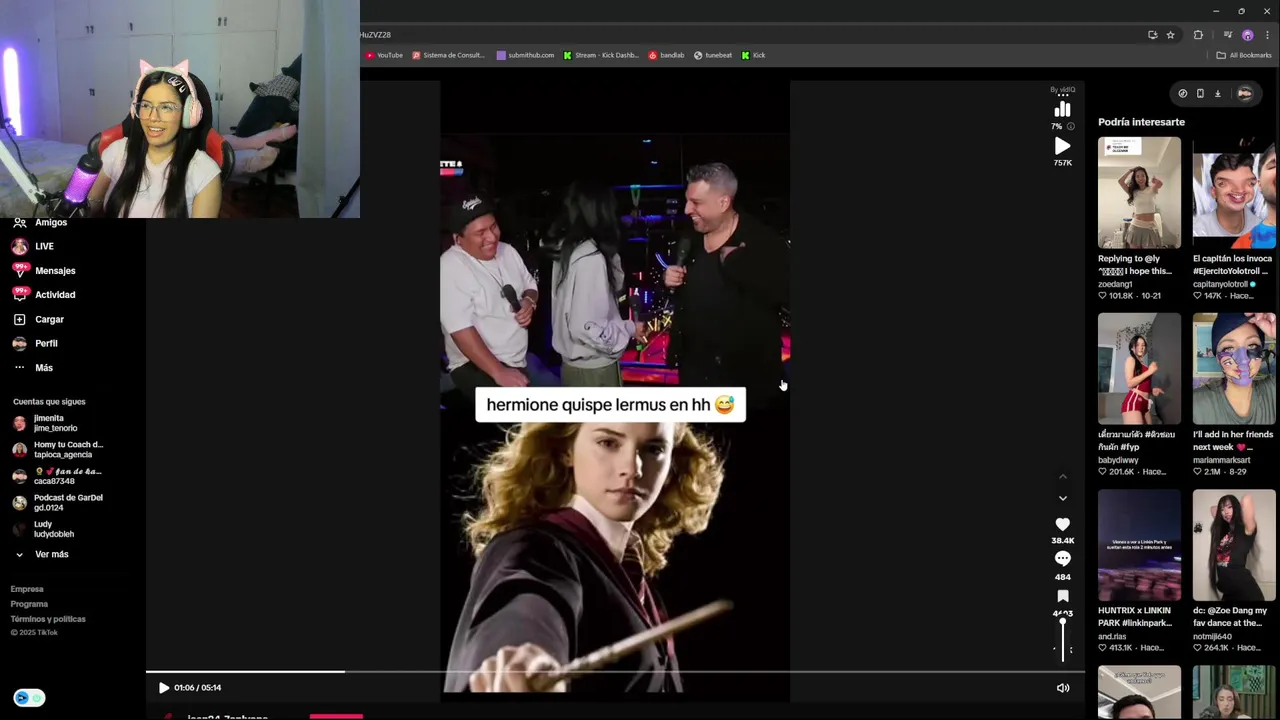Open caca87348 followed account
This screenshot has height=720, width=1280.
(57, 476)
